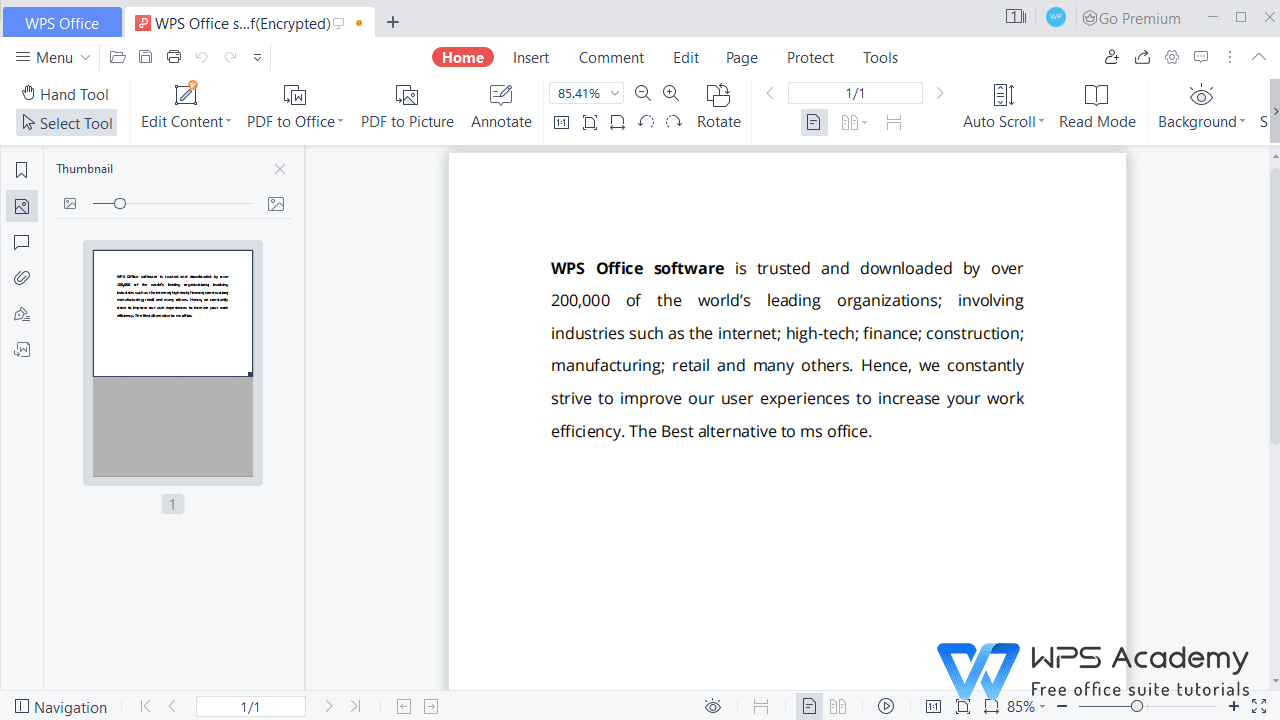Click the rotate counterclockwise icon
1280x720 pixels.
coord(646,122)
